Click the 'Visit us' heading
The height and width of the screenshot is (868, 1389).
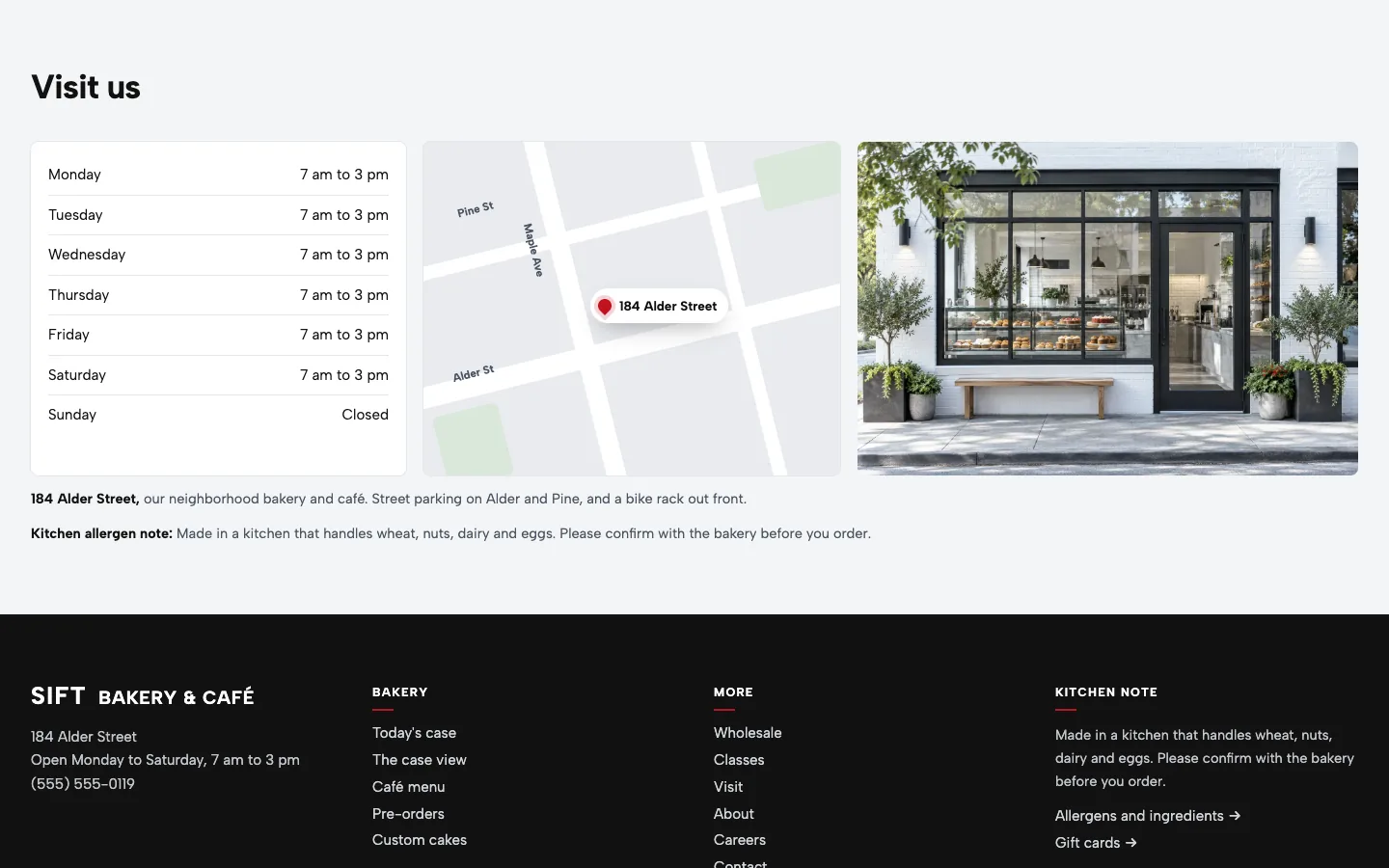86,87
